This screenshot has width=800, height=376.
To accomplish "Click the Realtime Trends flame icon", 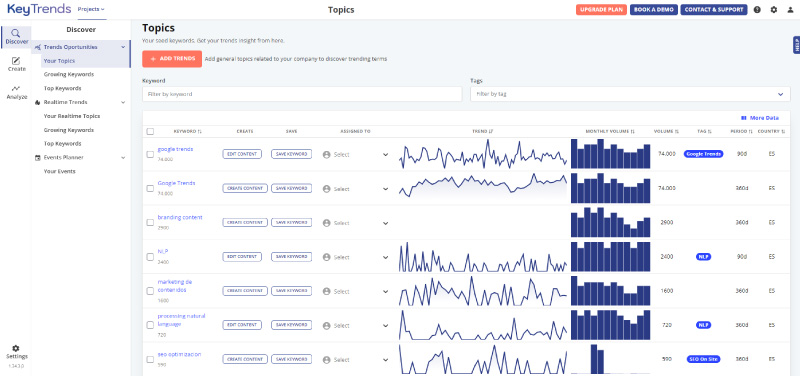I will (x=38, y=102).
